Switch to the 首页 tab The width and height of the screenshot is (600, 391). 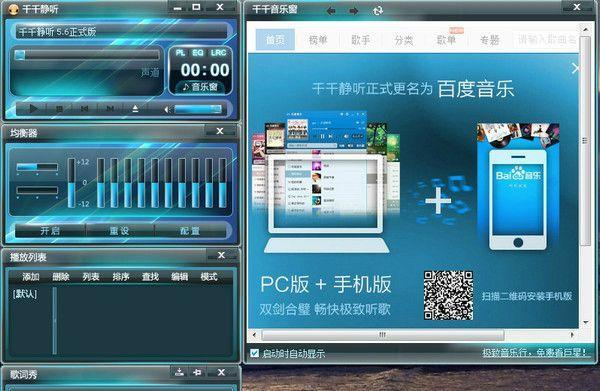(275, 39)
